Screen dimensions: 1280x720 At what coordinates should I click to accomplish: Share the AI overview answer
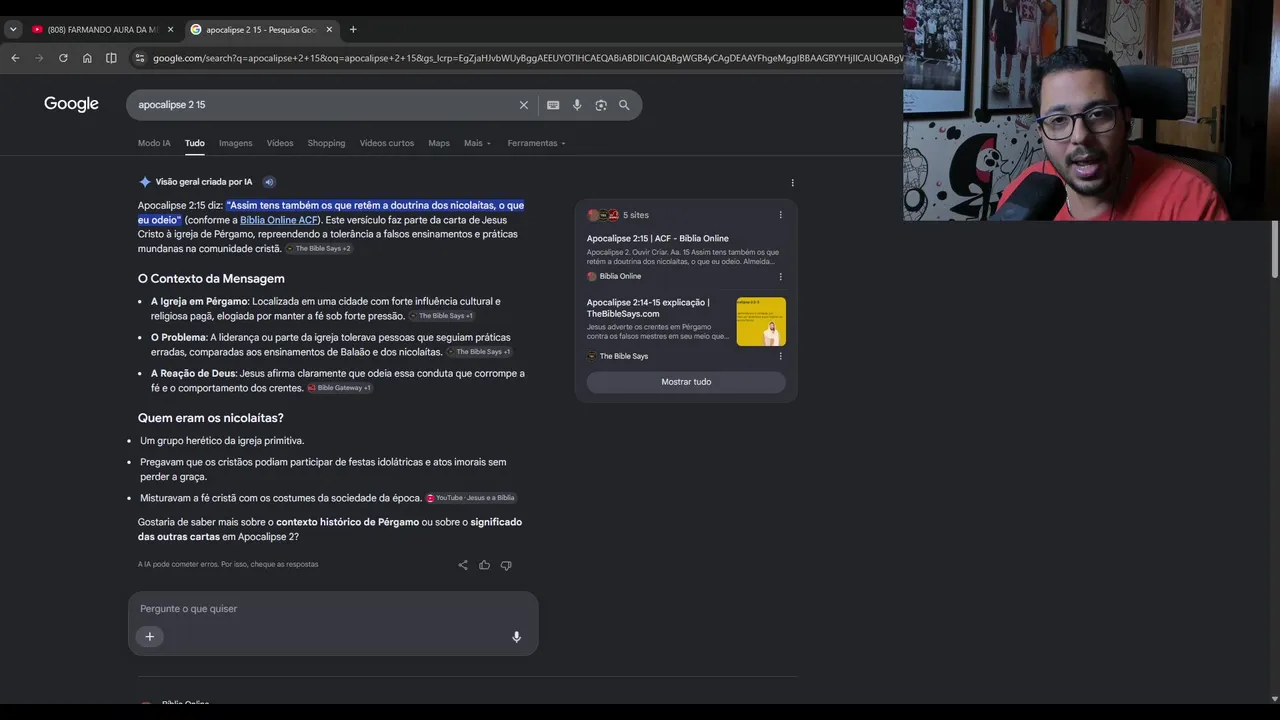463,565
